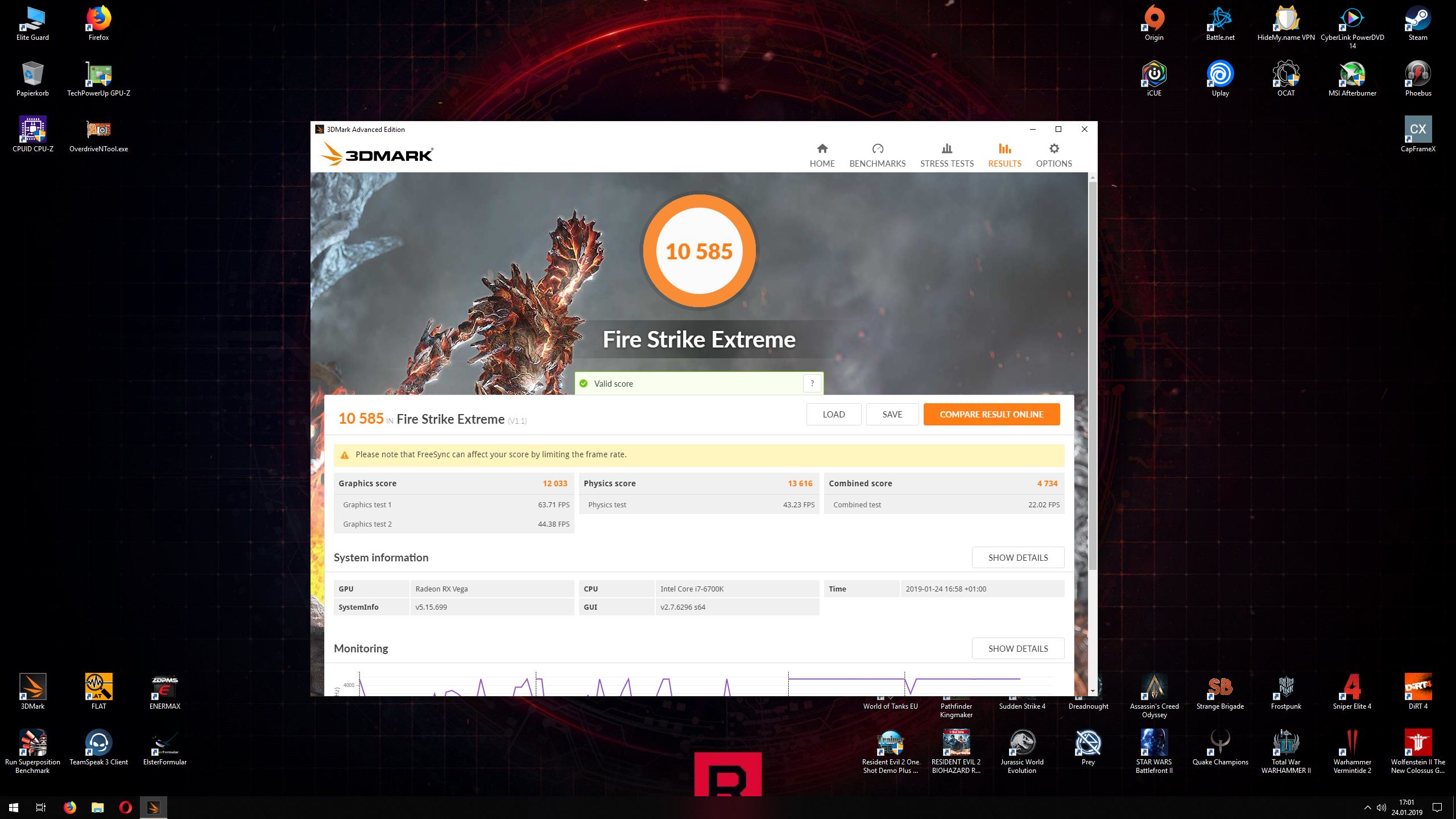
Task: Launch World of Tanks EU shortcut
Action: coord(890,702)
